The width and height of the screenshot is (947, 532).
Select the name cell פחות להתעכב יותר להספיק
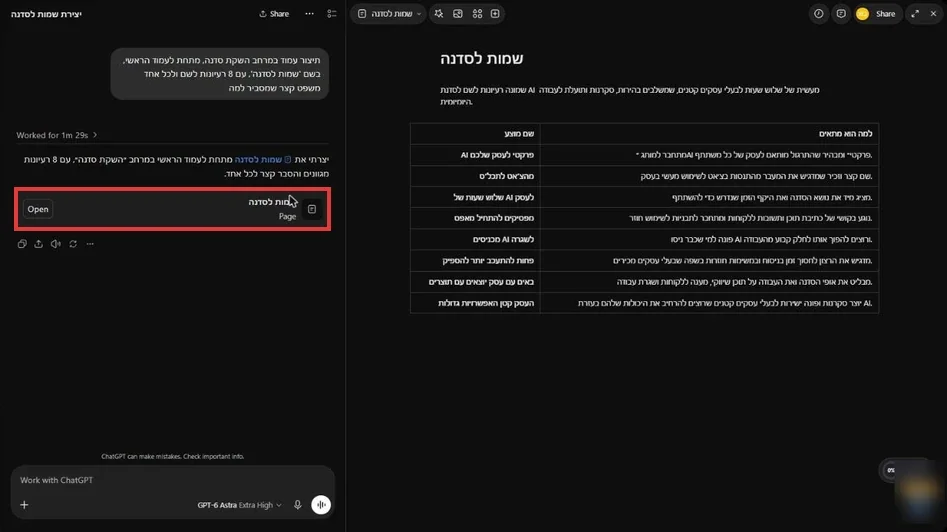475,260
